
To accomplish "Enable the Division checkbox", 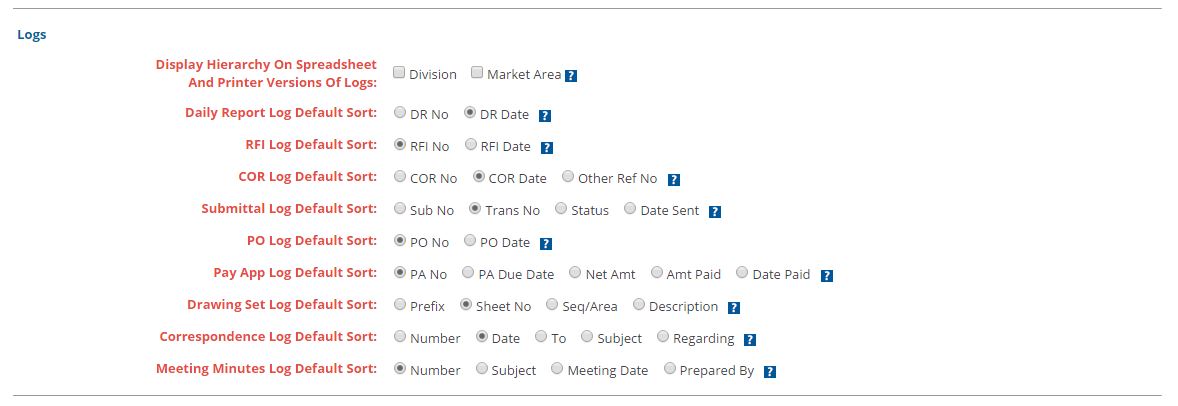I will point(400,73).
